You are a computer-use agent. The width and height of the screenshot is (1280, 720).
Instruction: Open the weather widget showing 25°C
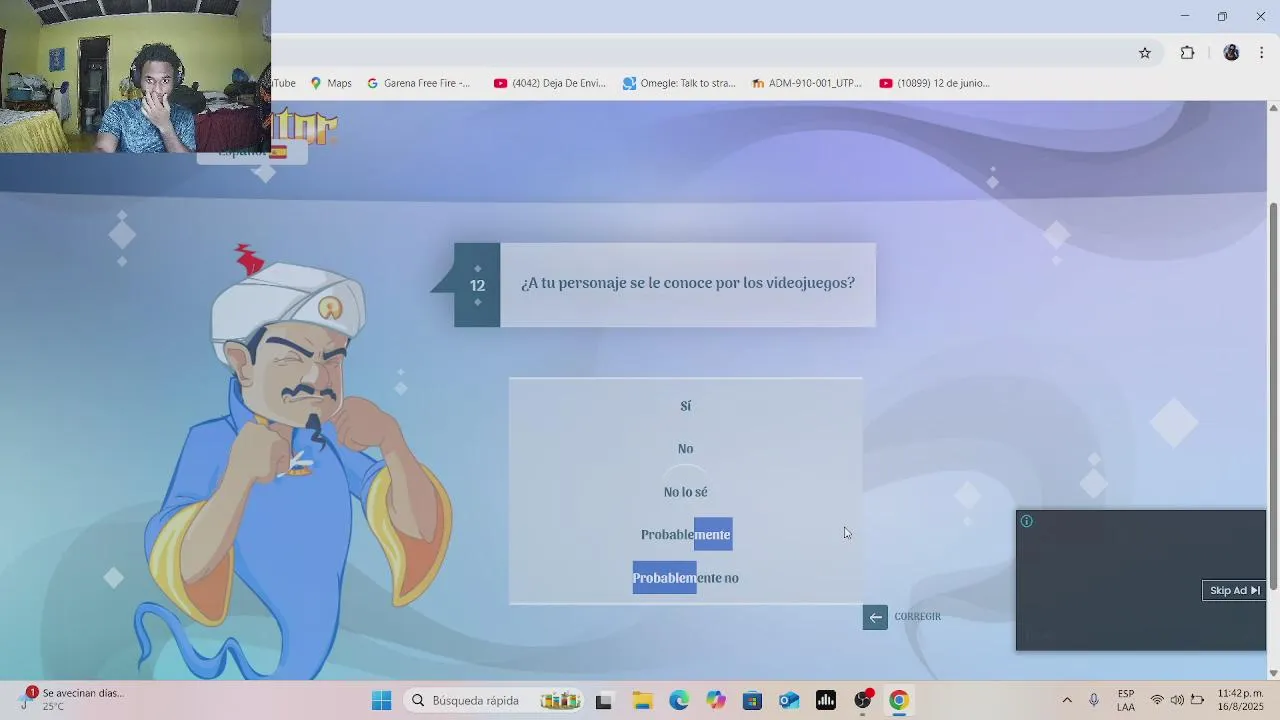pyautogui.click(x=72, y=700)
